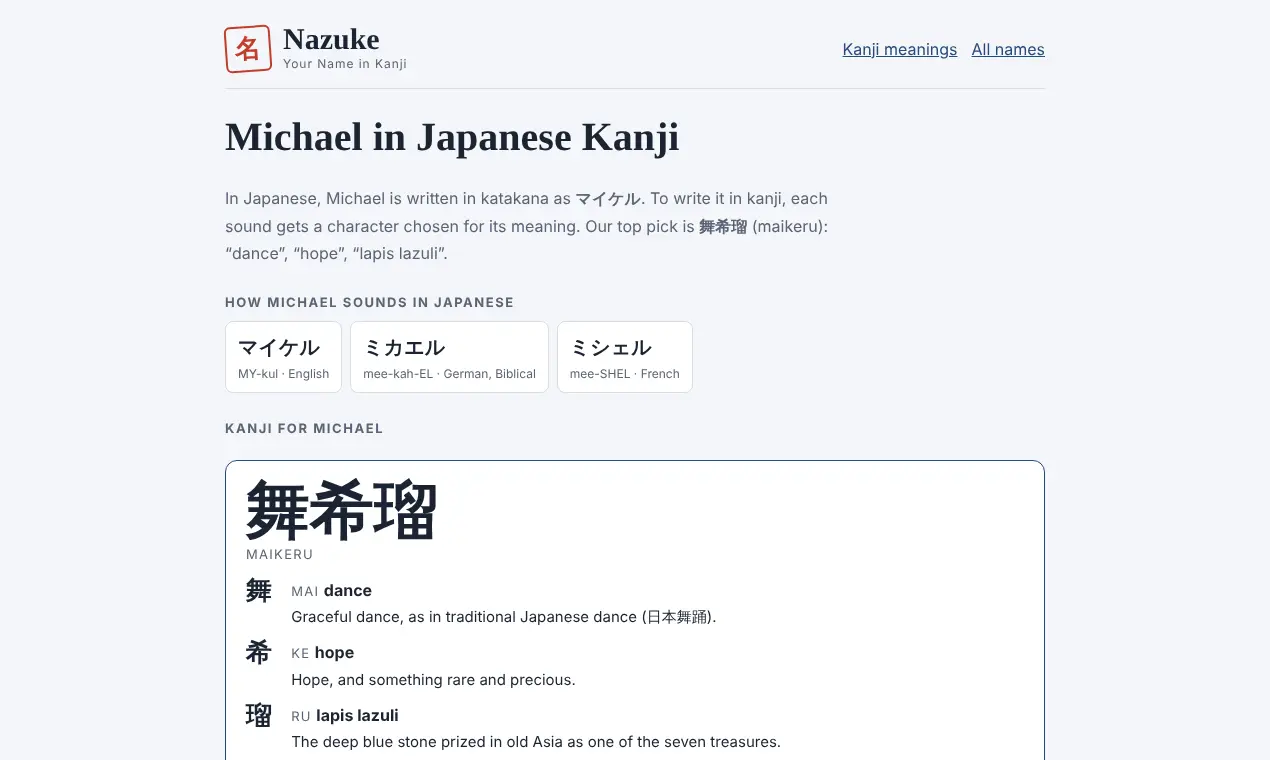Click the "Kanji for Michael" section label

click(x=304, y=428)
